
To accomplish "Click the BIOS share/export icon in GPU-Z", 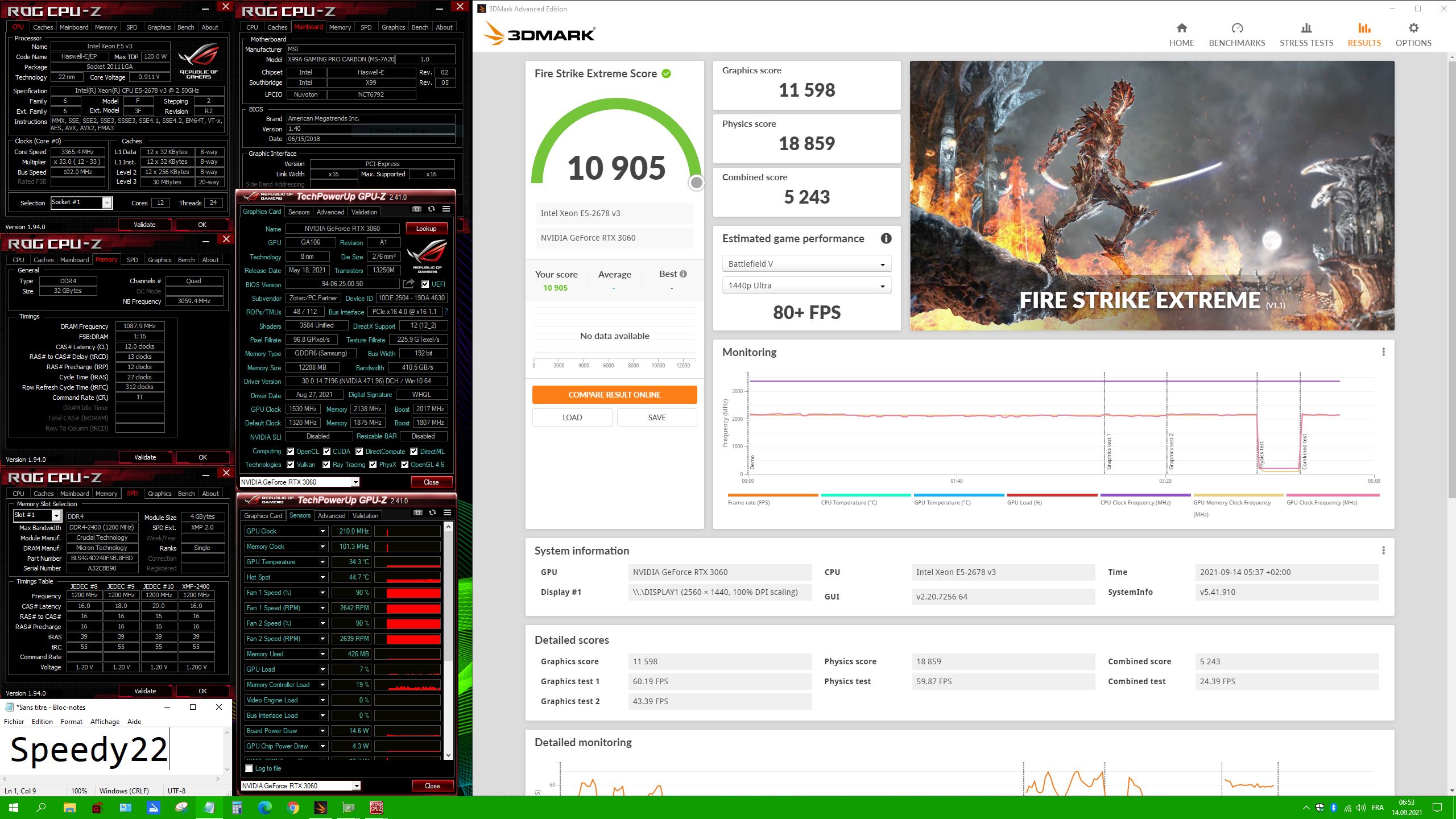I will pos(409,284).
